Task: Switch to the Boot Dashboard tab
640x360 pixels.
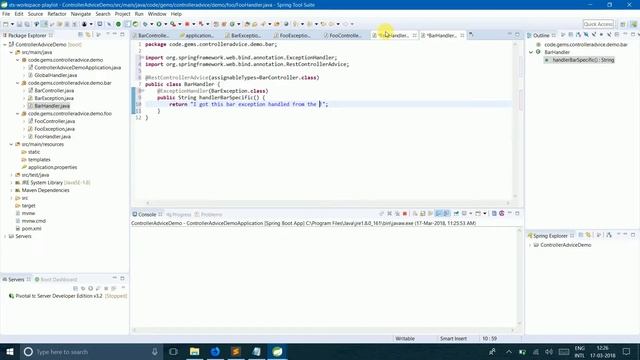Action: point(56,280)
